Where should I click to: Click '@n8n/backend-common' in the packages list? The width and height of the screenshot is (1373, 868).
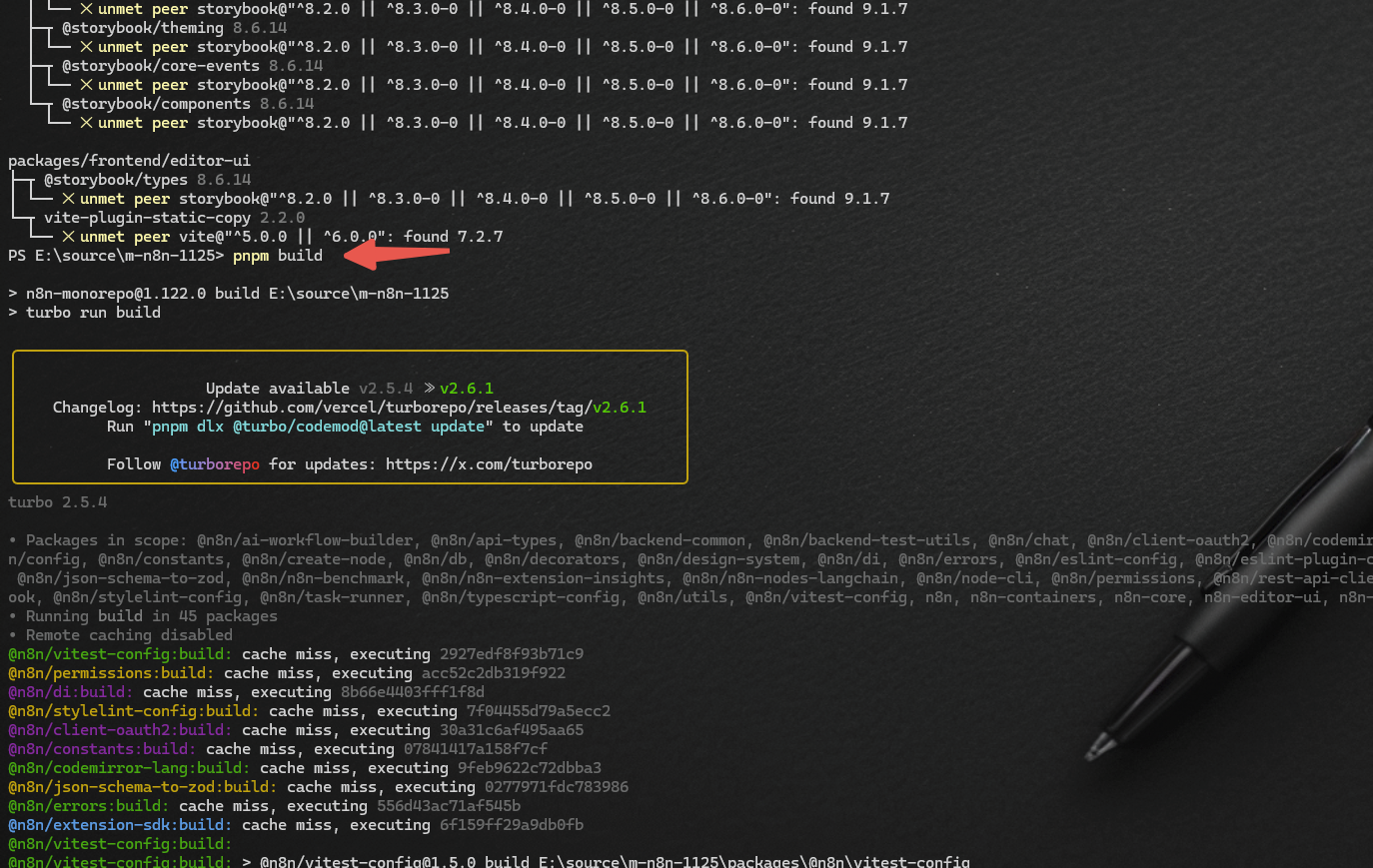[x=660, y=540]
